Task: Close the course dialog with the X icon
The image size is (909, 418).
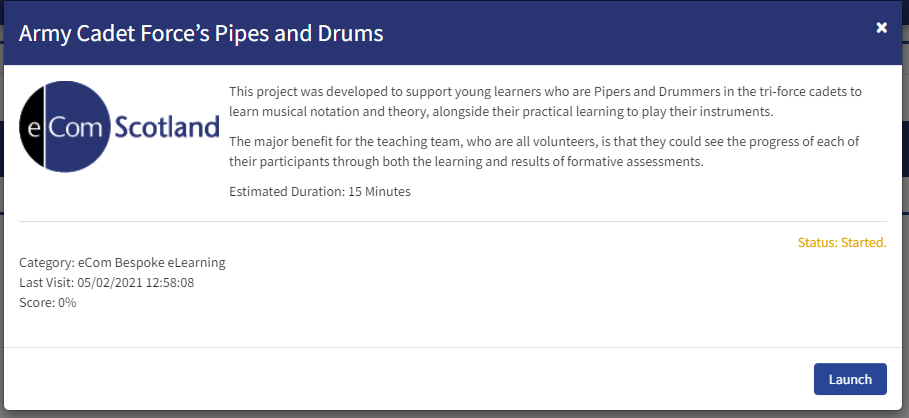Action: 881,28
